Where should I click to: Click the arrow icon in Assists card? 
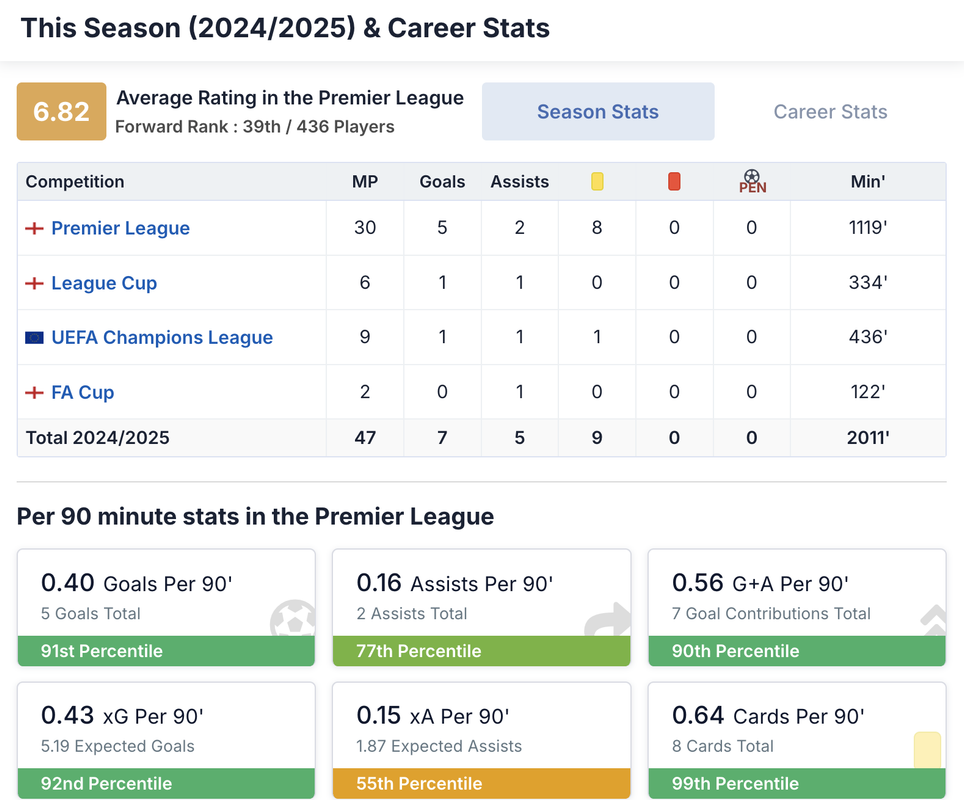coord(608,620)
